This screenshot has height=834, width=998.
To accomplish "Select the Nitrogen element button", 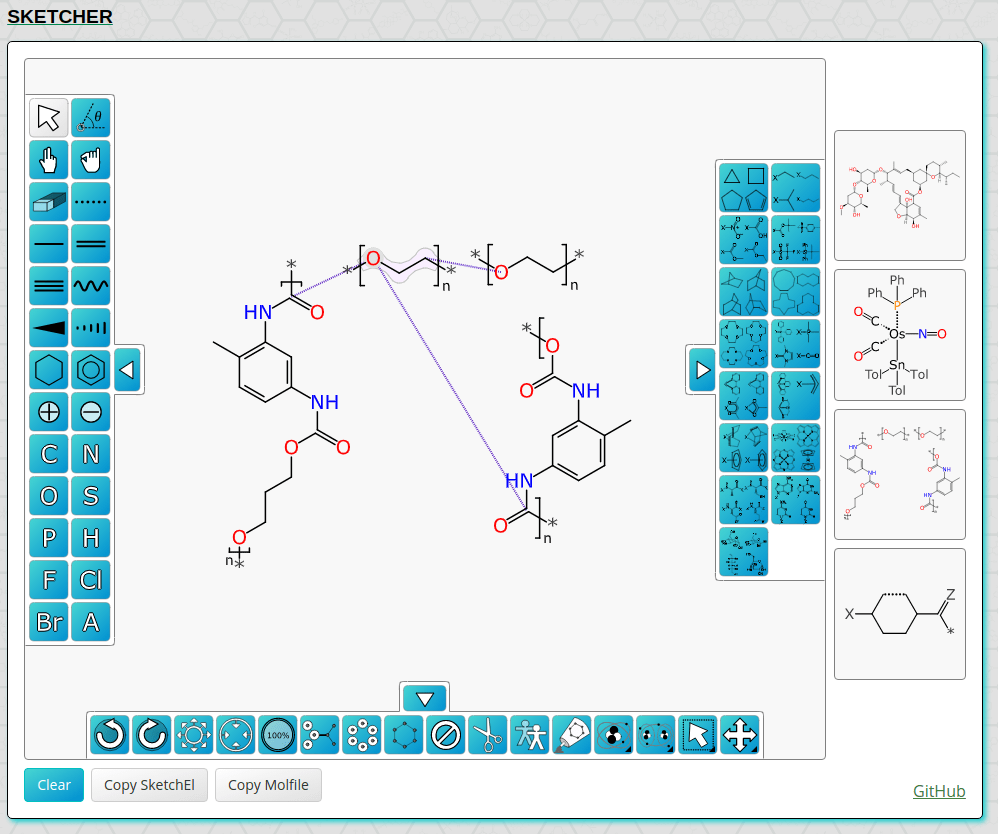I will tap(91, 454).
